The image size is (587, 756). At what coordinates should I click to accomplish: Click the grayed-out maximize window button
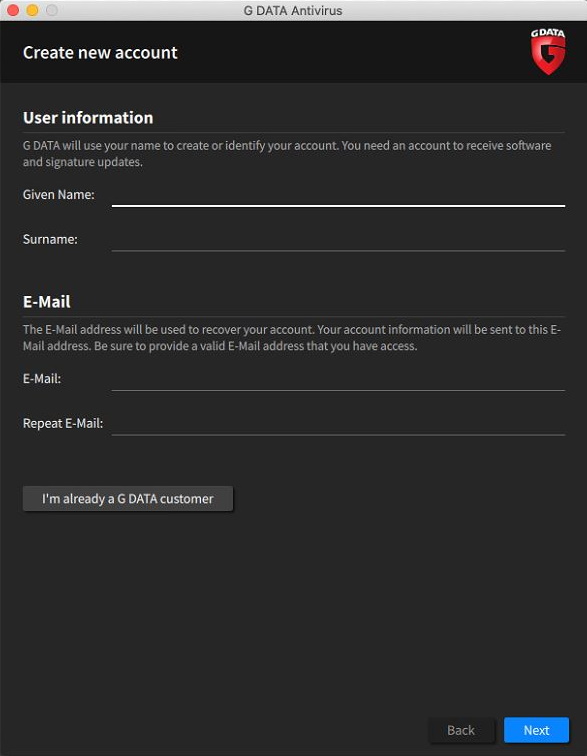52,10
